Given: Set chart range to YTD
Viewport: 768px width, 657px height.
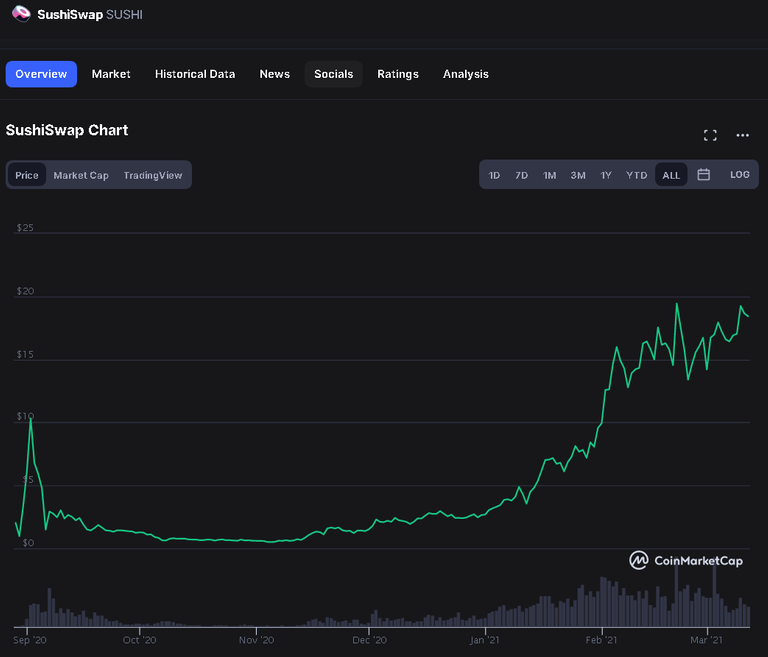Looking at the screenshot, I should pos(636,175).
